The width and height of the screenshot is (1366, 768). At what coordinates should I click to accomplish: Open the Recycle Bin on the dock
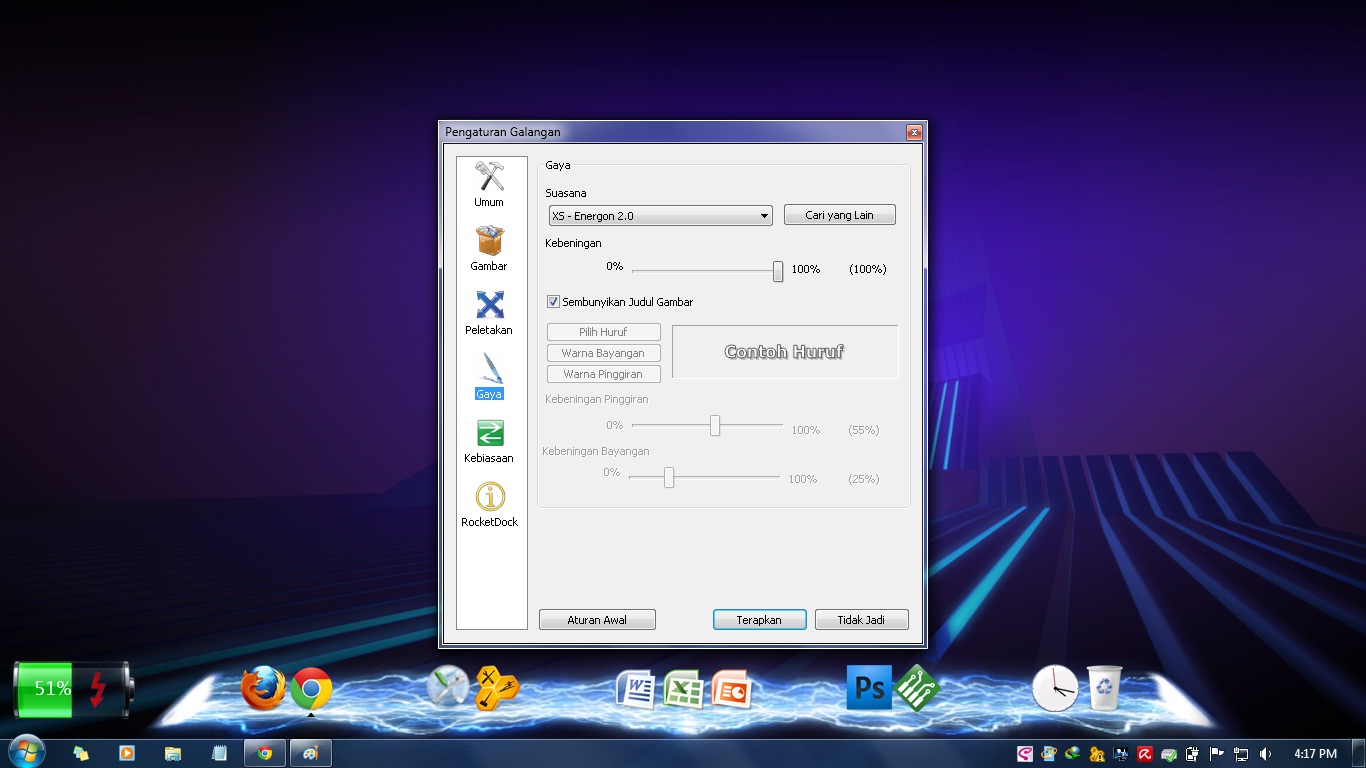(1104, 688)
